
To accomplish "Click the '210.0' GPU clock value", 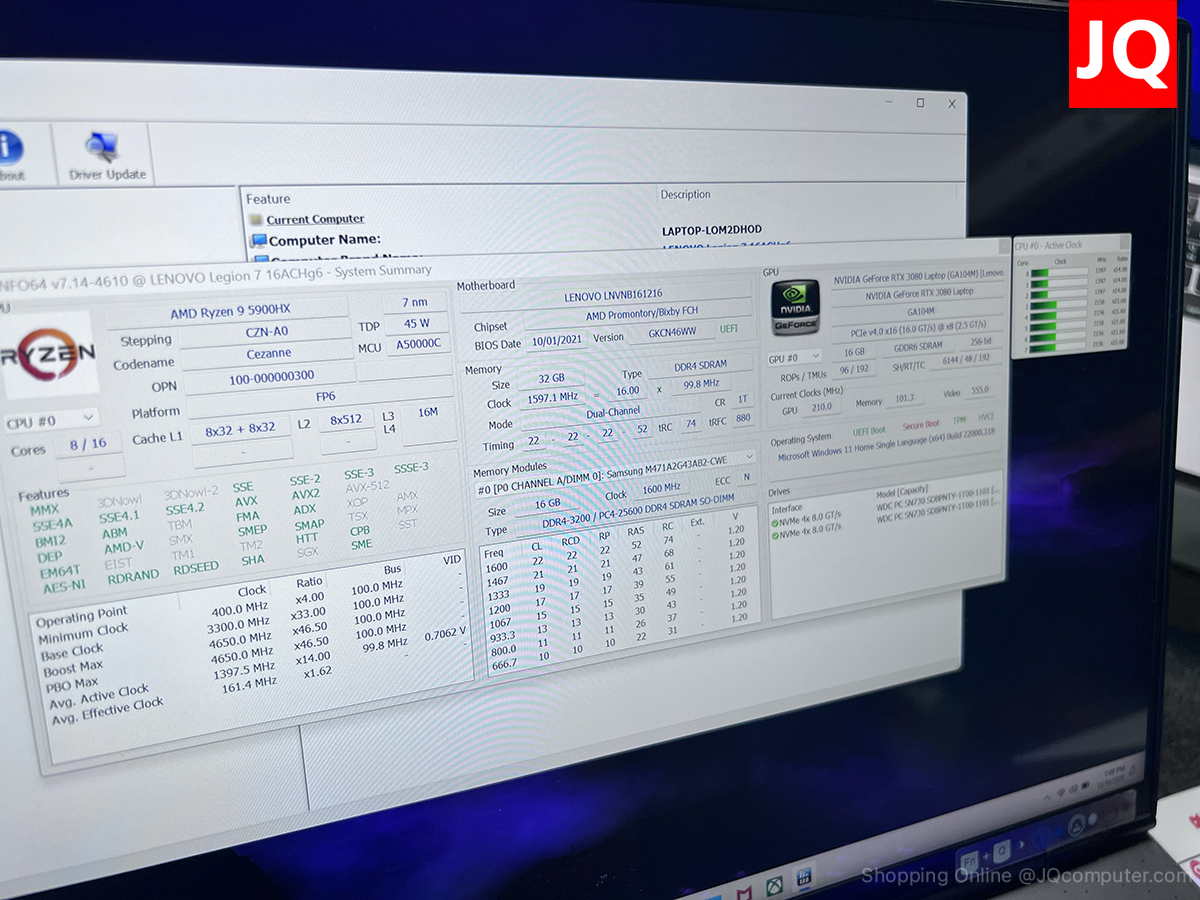I will (821, 408).
